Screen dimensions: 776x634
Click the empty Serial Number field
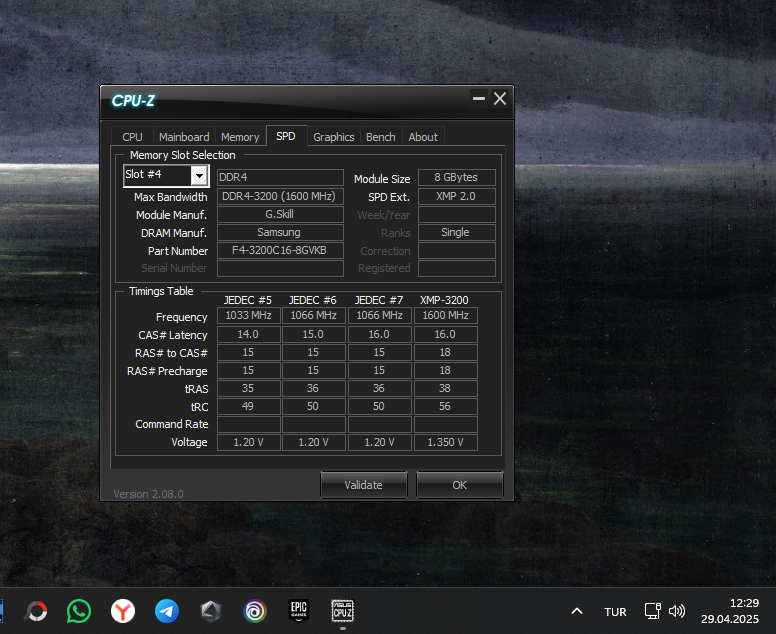tap(280, 268)
